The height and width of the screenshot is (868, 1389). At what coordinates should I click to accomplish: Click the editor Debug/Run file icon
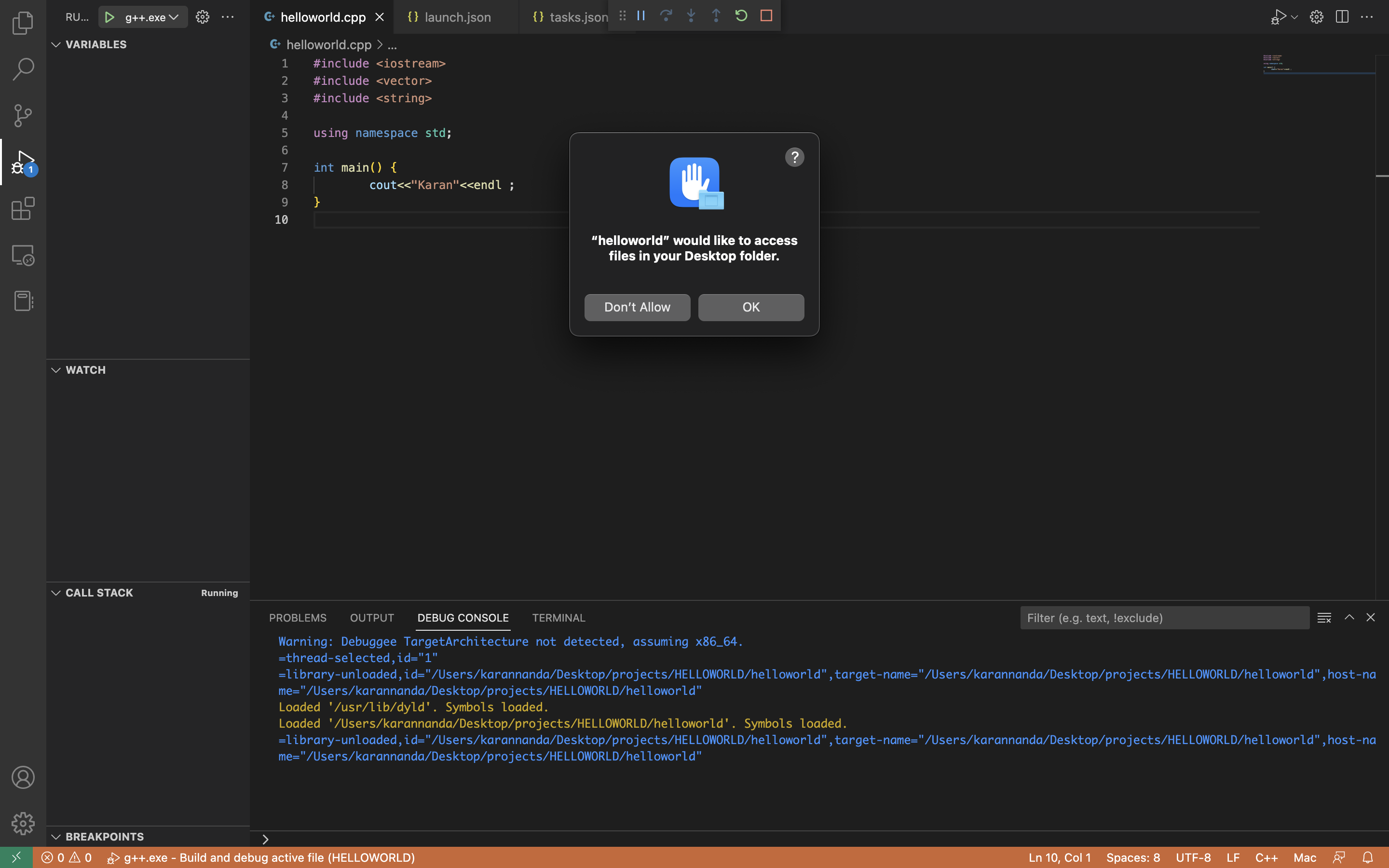point(1278,17)
